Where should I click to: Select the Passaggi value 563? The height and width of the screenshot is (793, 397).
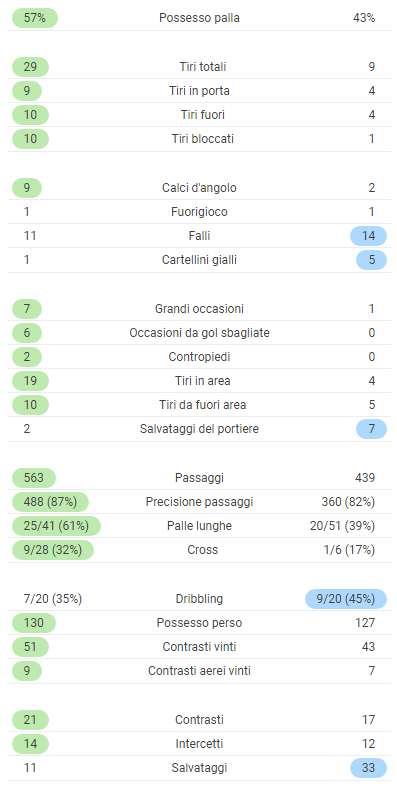coord(34,478)
